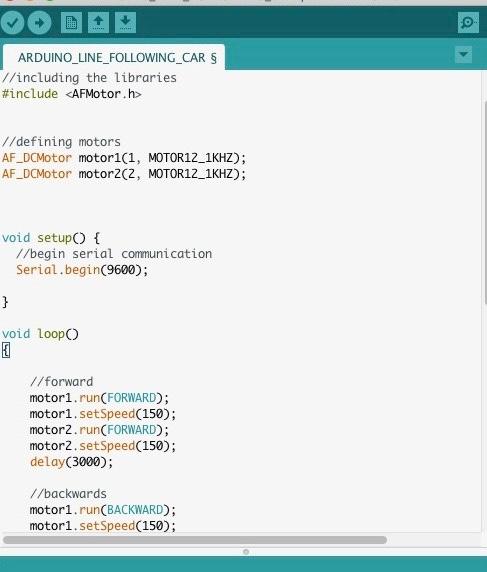Click the highlighted opening brace under loop
This screenshot has height=572, width=487.
click(5, 350)
